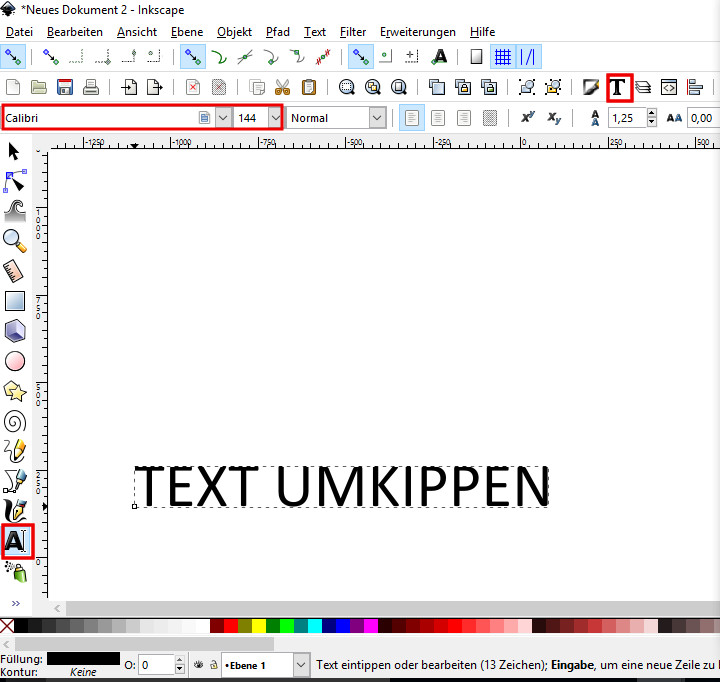Open the Datei menu

19,32
